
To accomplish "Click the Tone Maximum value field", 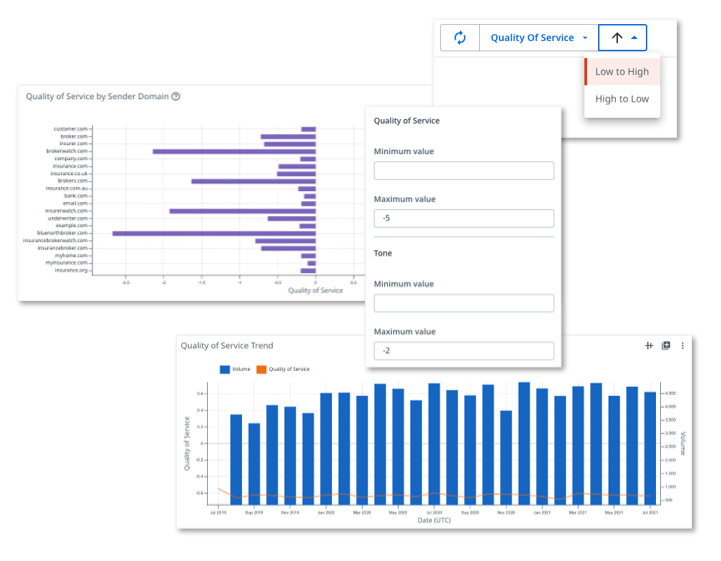I will pos(463,350).
